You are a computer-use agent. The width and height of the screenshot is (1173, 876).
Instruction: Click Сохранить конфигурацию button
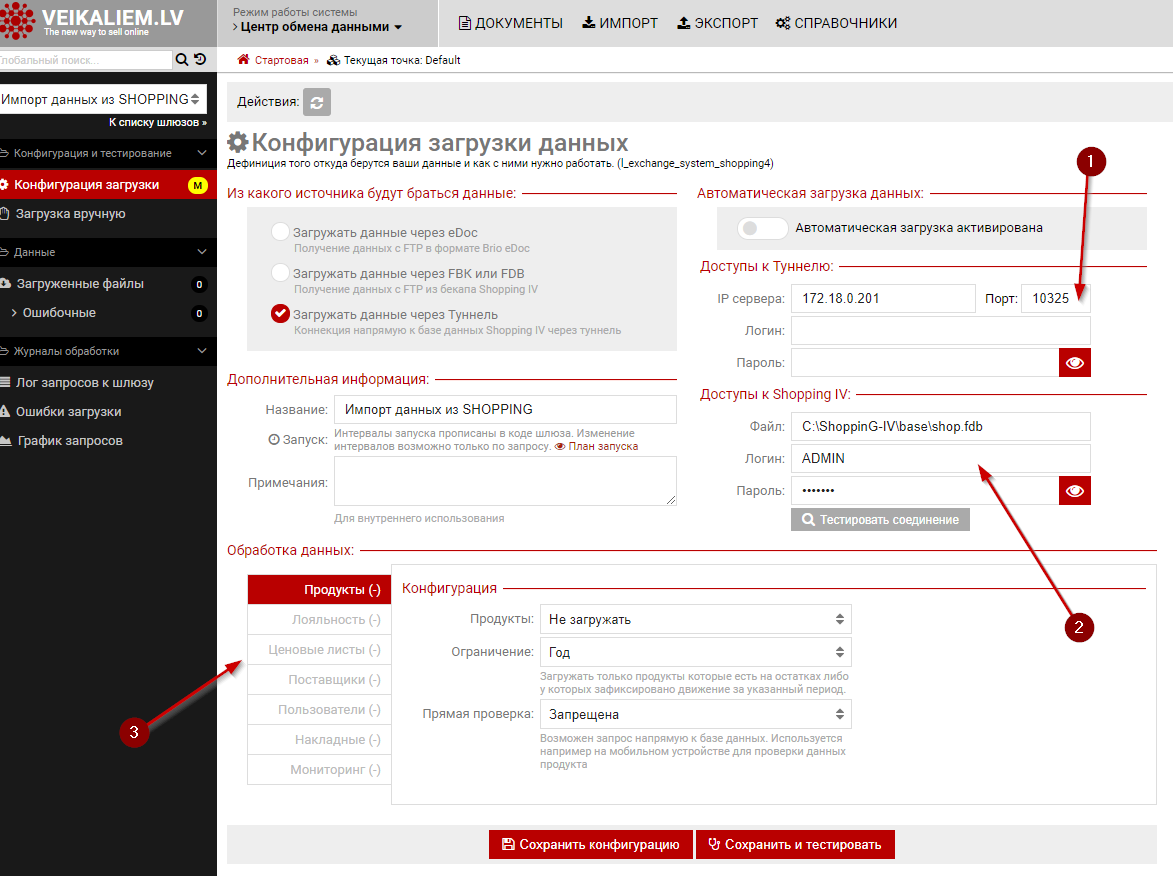590,844
